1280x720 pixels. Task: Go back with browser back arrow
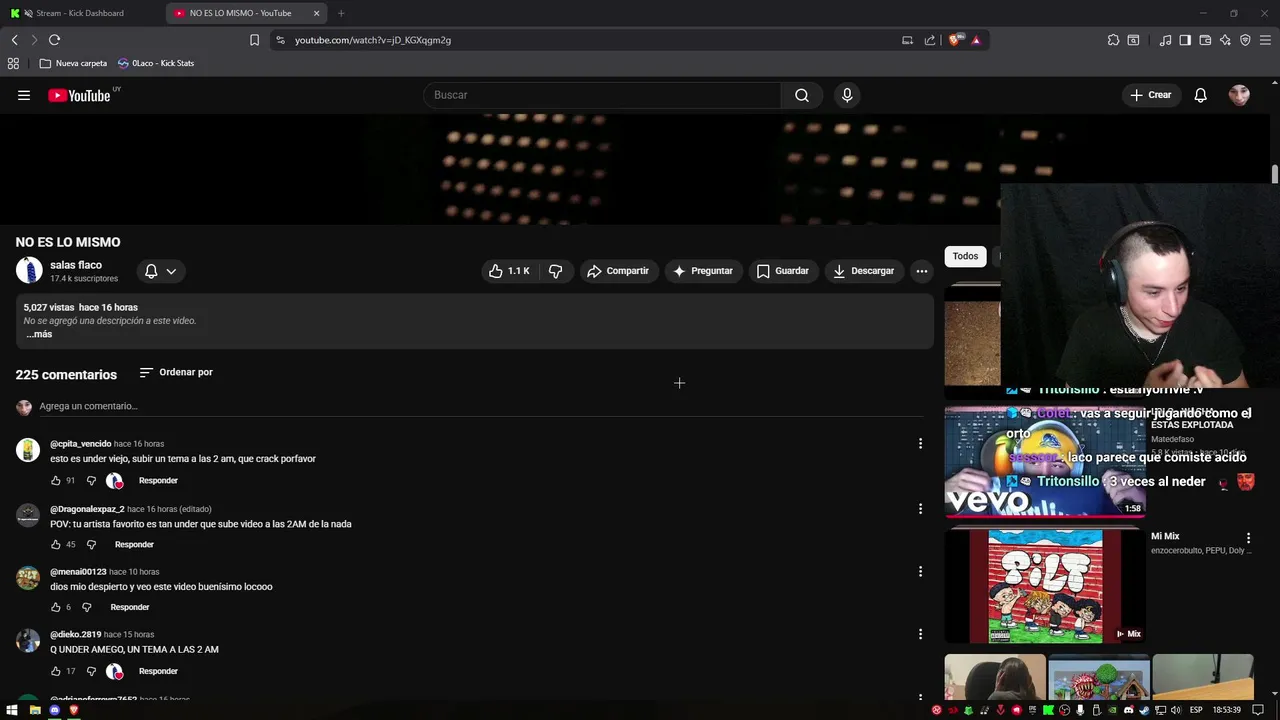14,40
